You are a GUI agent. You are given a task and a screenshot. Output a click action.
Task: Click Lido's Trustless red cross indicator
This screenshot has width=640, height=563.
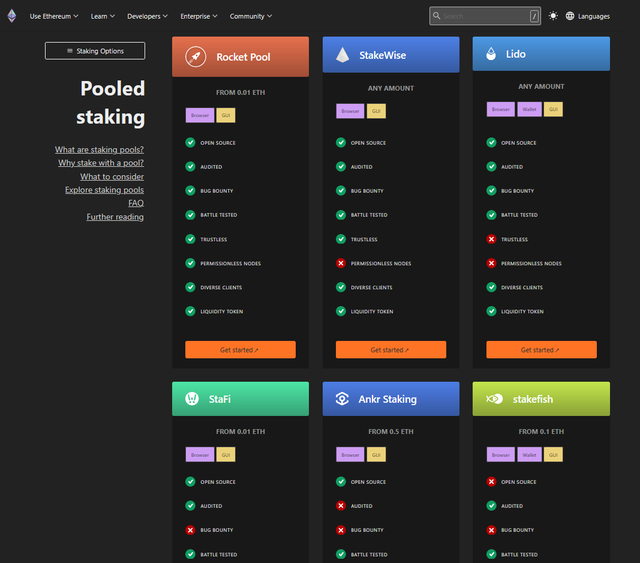pyautogui.click(x=491, y=239)
